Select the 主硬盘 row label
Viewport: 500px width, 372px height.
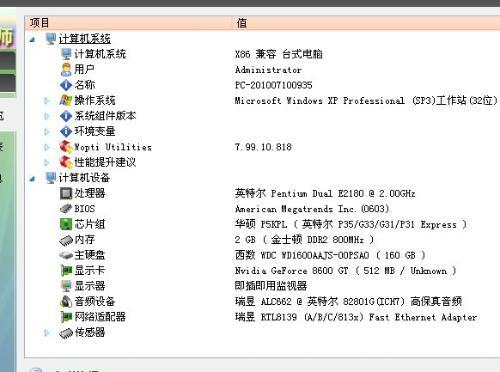[x=90, y=255]
